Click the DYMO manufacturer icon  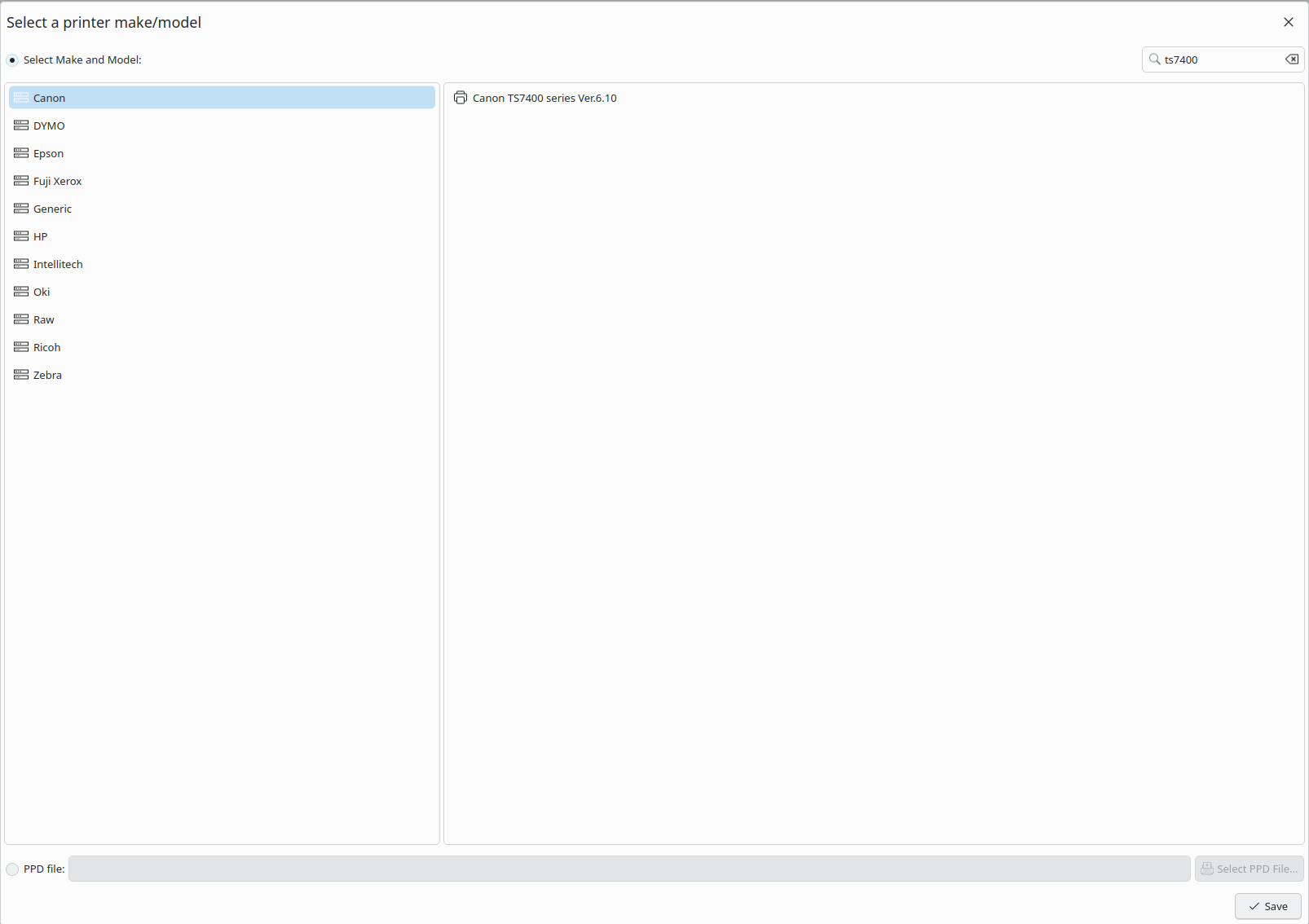(x=21, y=125)
